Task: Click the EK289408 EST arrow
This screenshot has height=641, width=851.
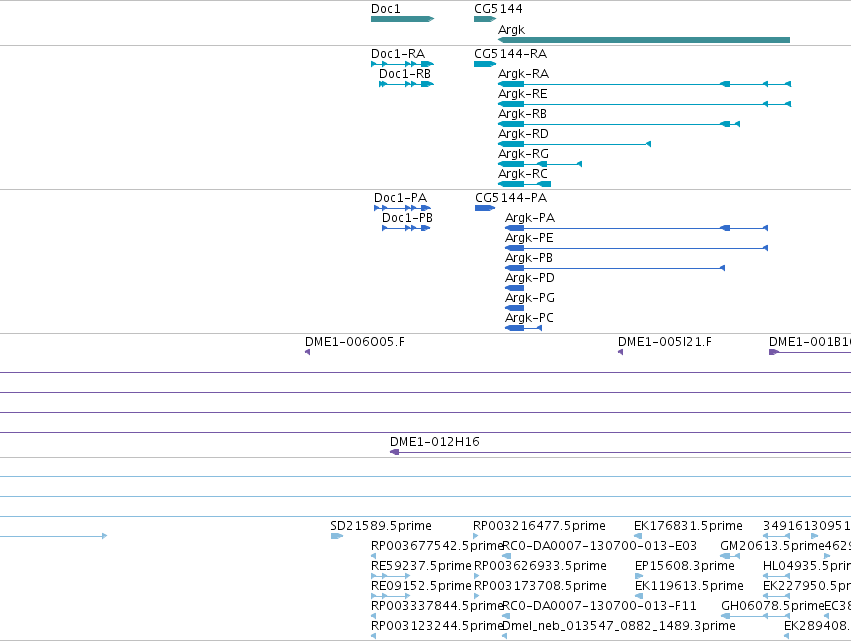Action: click(x=788, y=636)
